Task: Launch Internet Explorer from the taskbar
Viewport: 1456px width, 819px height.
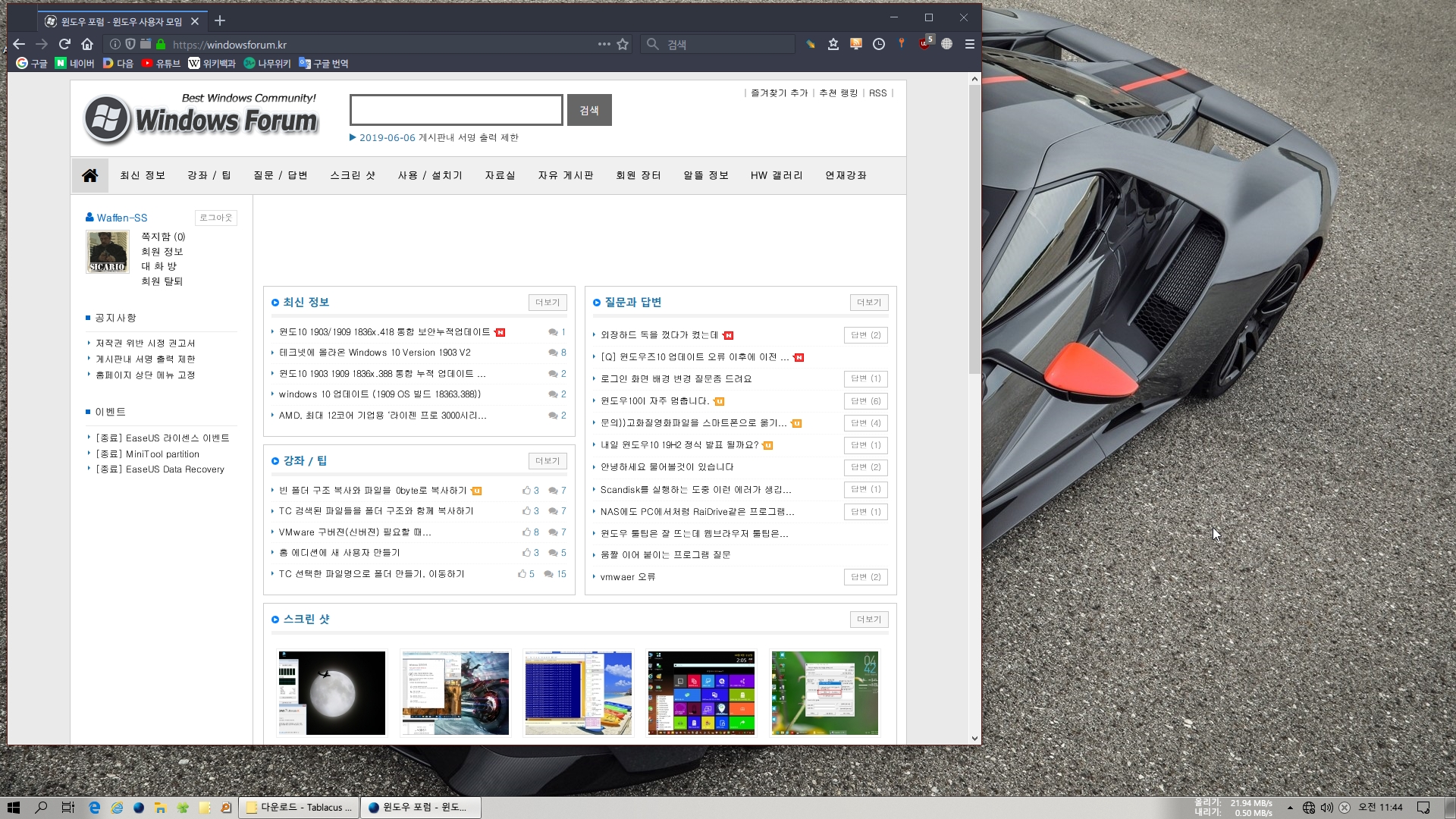Action: 117,808
